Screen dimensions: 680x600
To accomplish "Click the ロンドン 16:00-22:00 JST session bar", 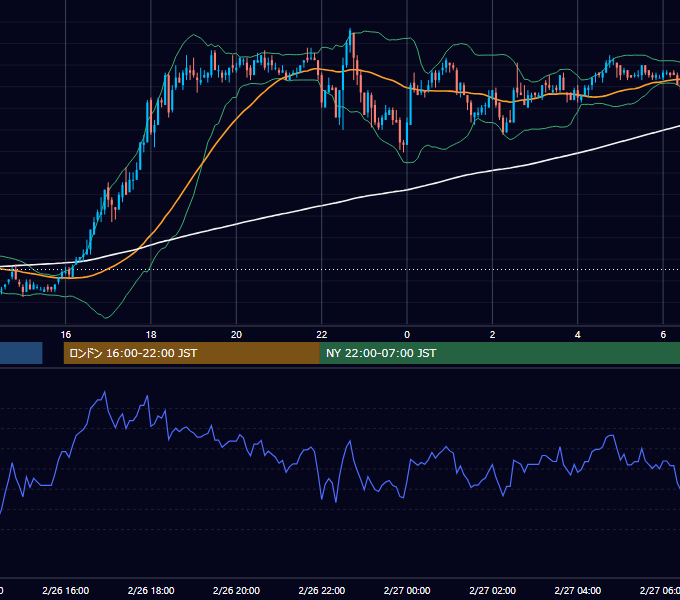I will (x=192, y=353).
